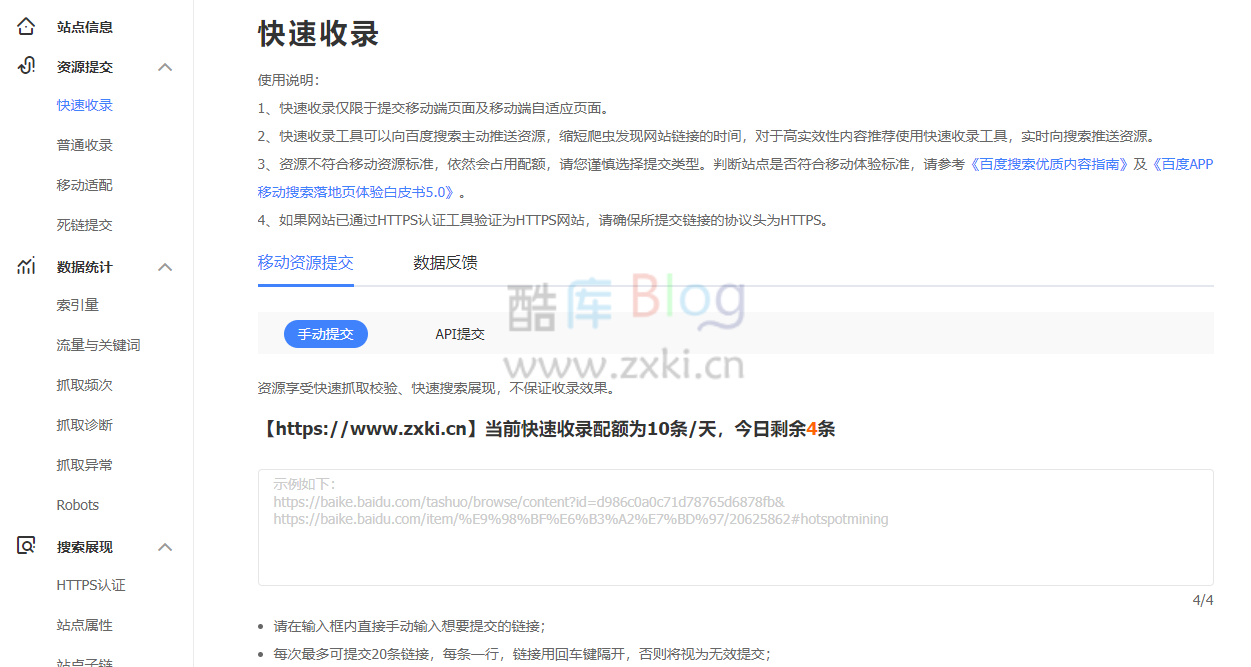Collapse the 数据统计 section

coord(166,266)
